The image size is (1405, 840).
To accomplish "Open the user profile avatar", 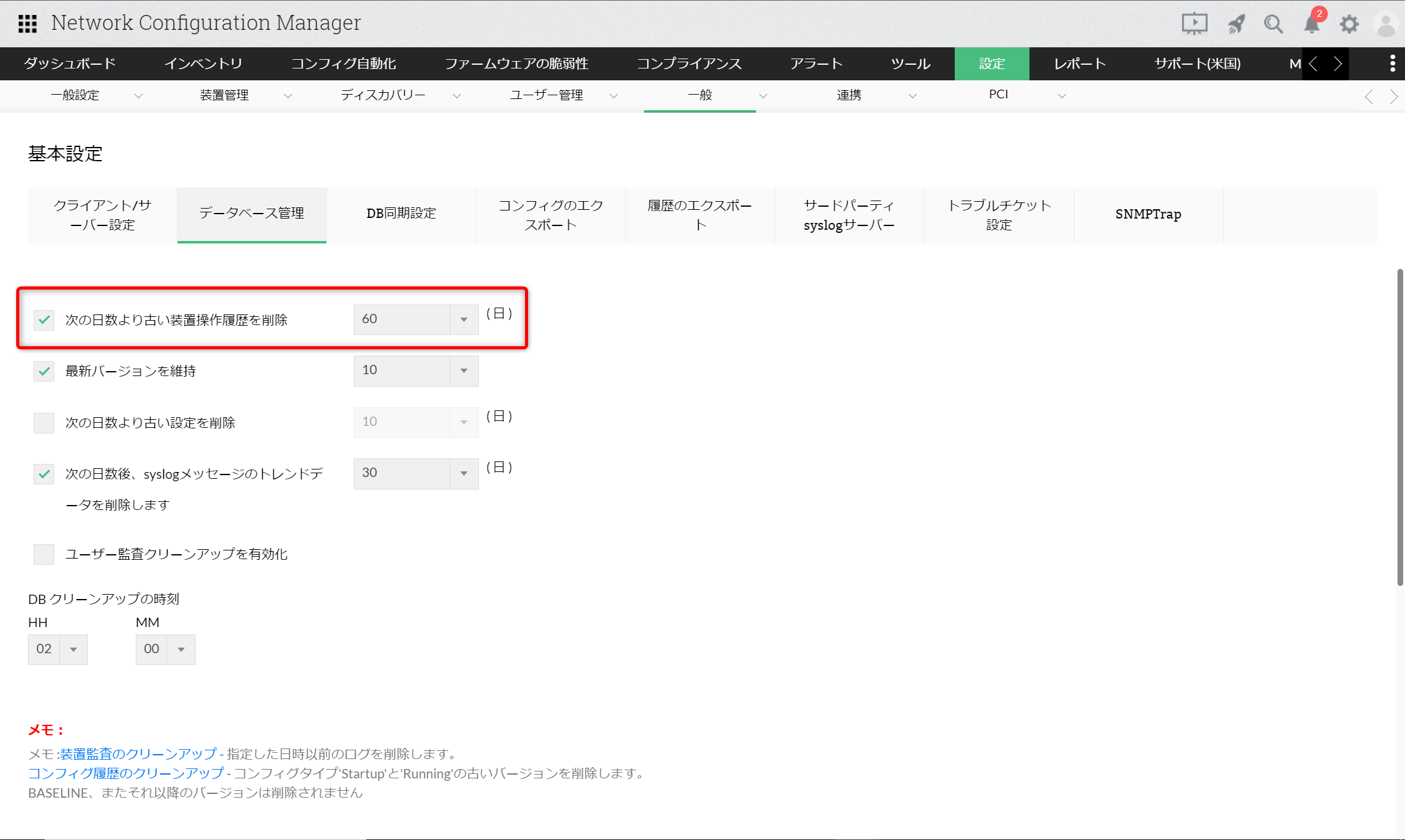I will (1386, 24).
